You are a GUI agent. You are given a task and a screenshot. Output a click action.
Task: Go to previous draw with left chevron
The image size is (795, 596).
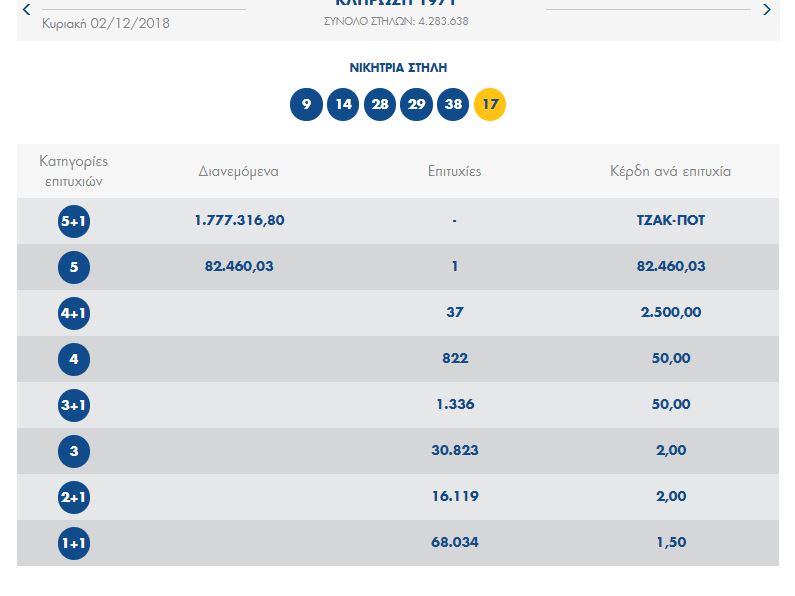click(x=27, y=10)
